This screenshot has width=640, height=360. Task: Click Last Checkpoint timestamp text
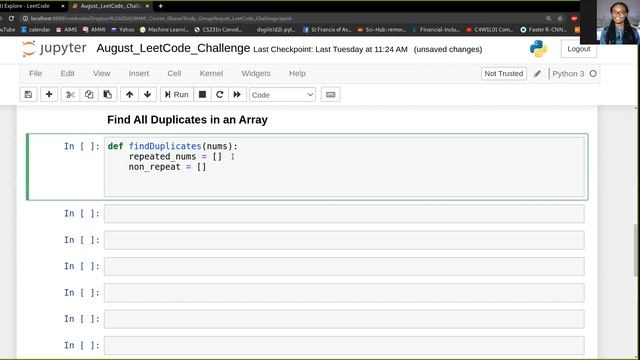[330, 49]
